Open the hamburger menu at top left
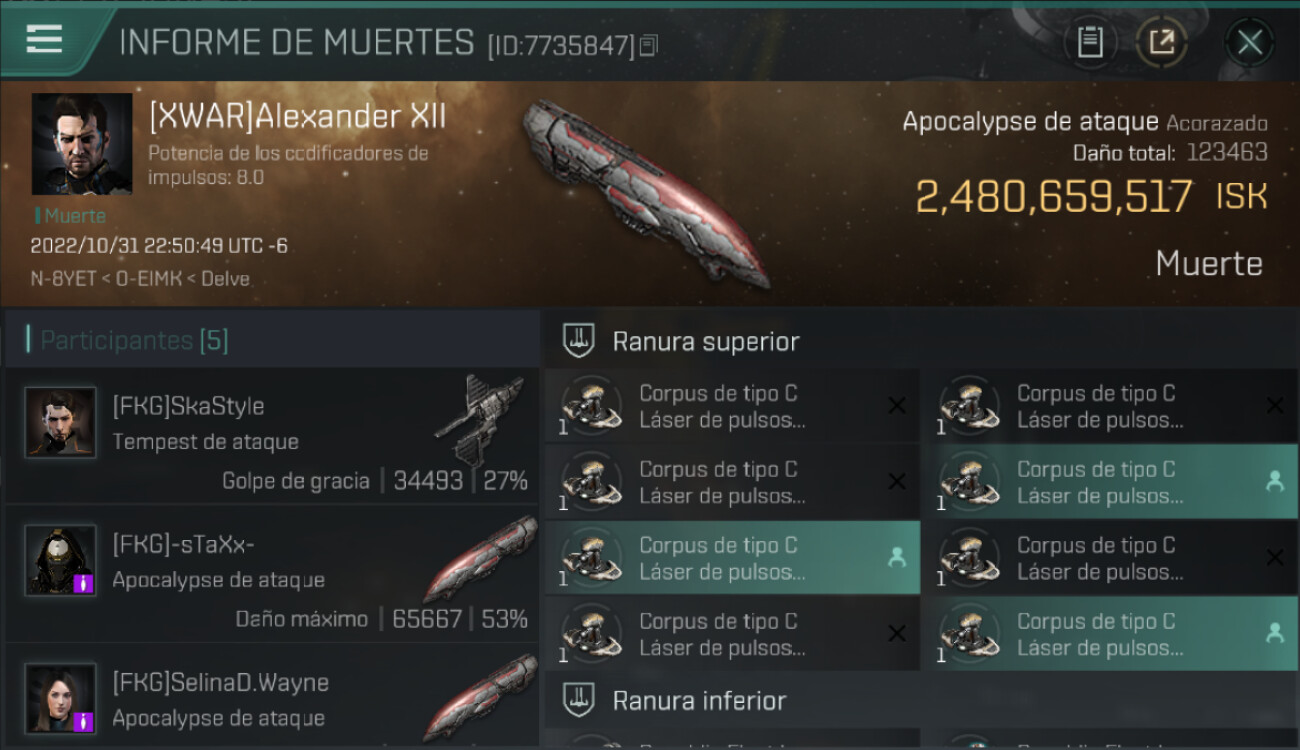Viewport: 1300px width, 750px height. click(44, 39)
